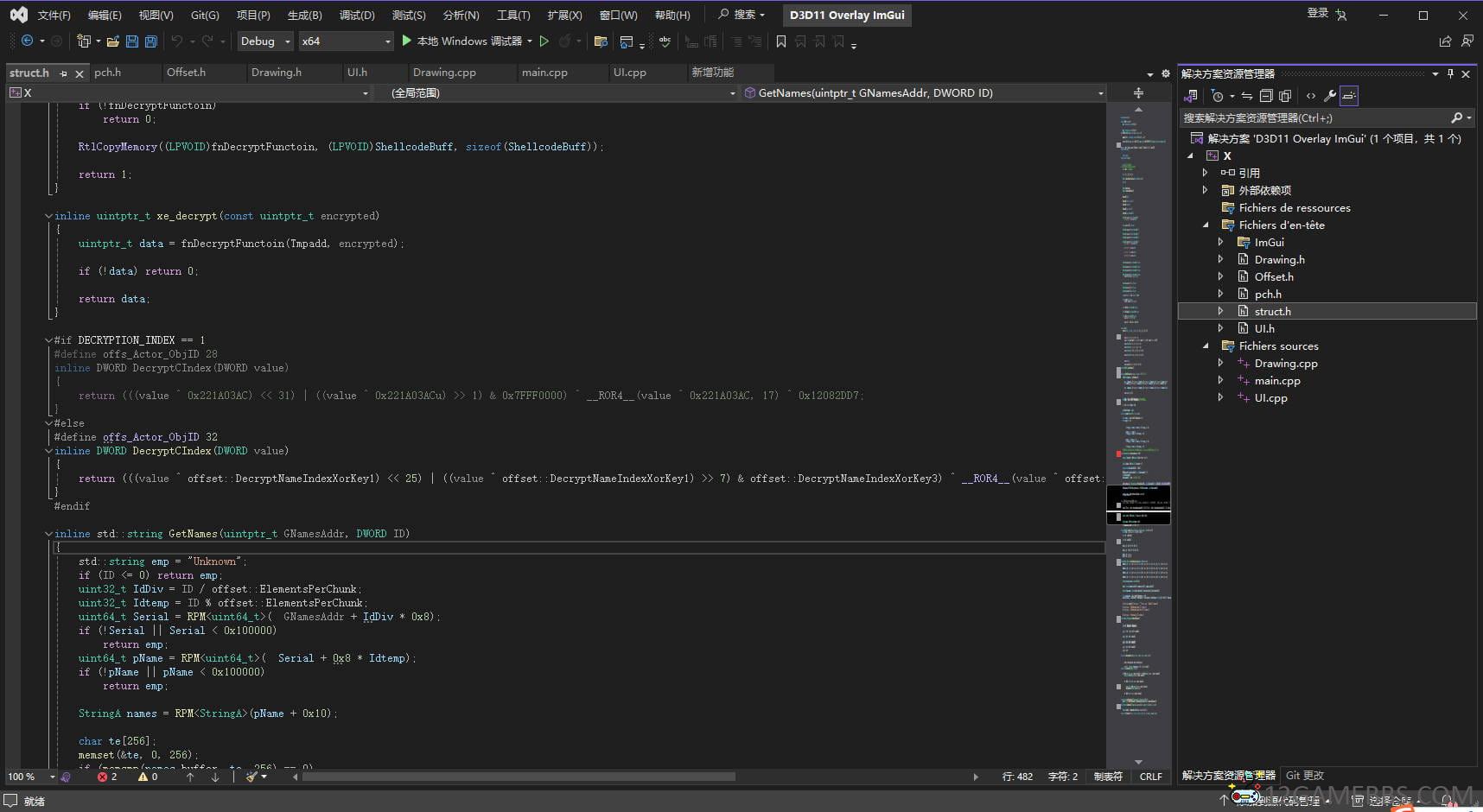Switch to the Git 更改 panel tab
The height and width of the screenshot is (812, 1483).
[1304, 776]
